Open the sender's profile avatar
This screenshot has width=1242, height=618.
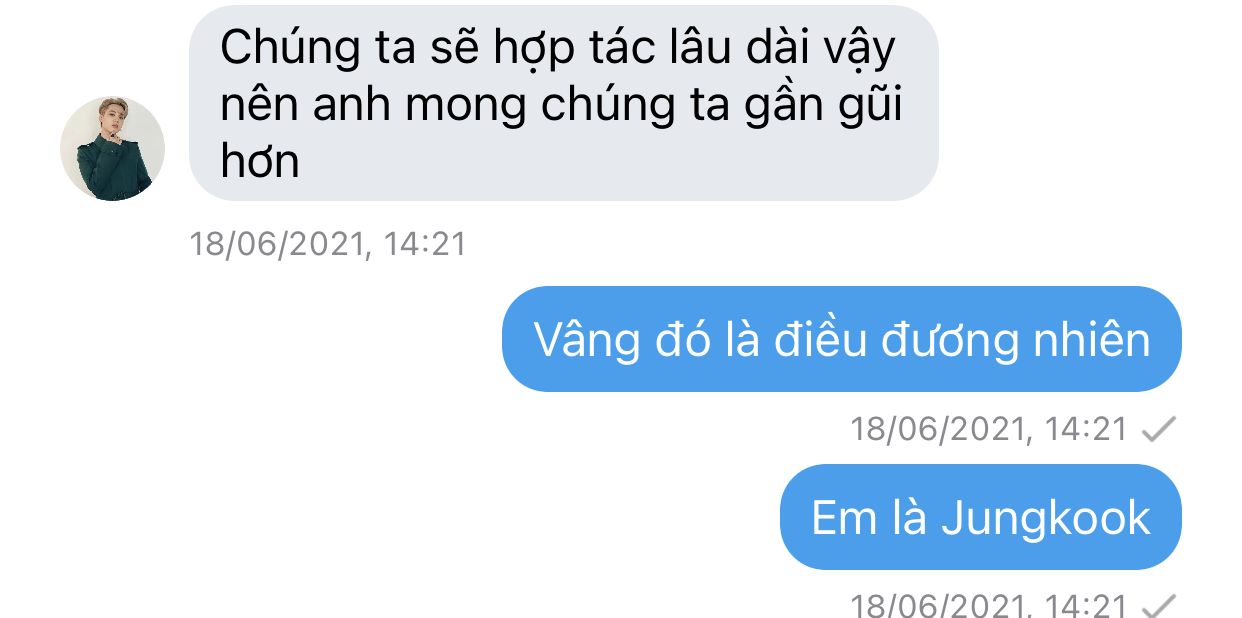[113, 149]
